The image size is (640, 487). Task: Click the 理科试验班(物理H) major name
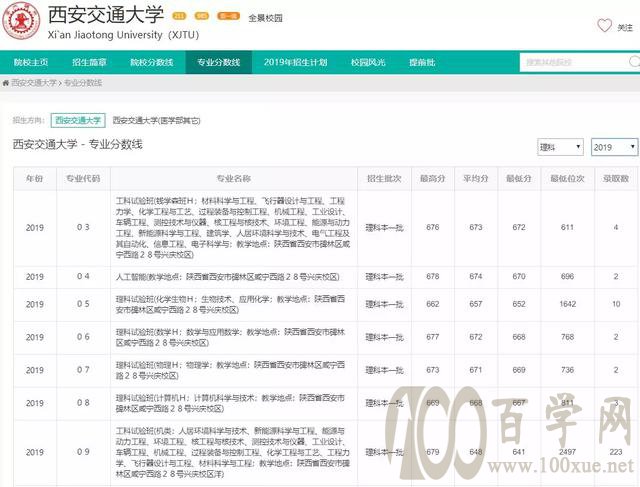(x=231, y=370)
